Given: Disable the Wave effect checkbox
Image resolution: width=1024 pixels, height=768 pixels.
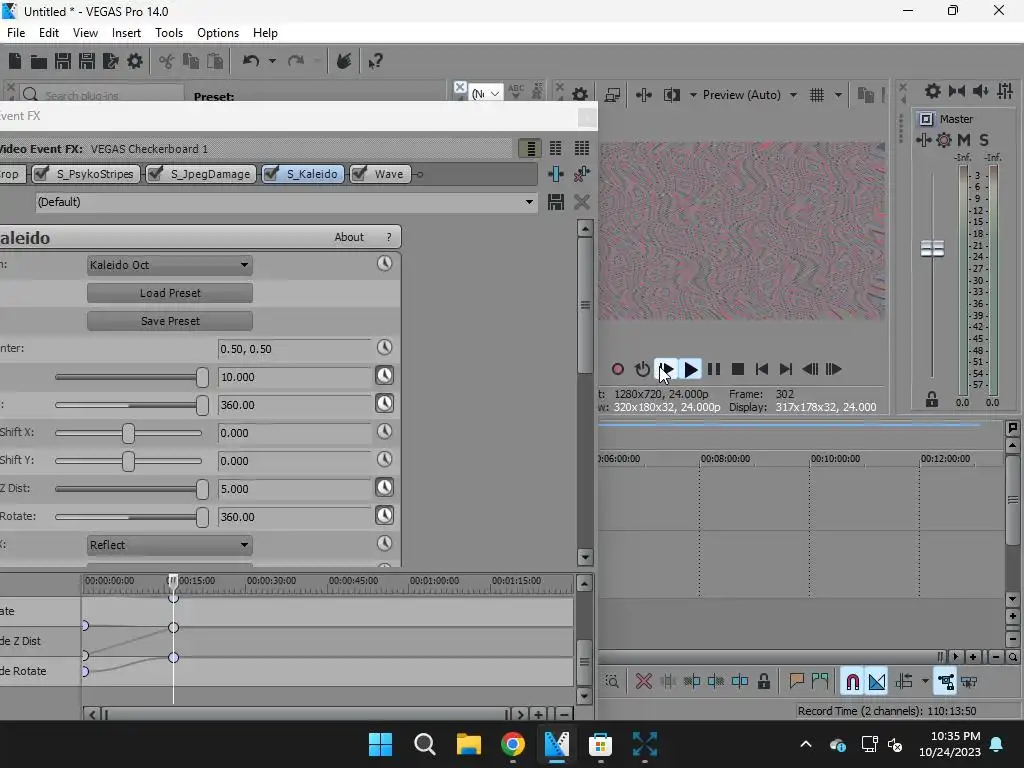Looking at the screenshot, I should click(359, 173).
